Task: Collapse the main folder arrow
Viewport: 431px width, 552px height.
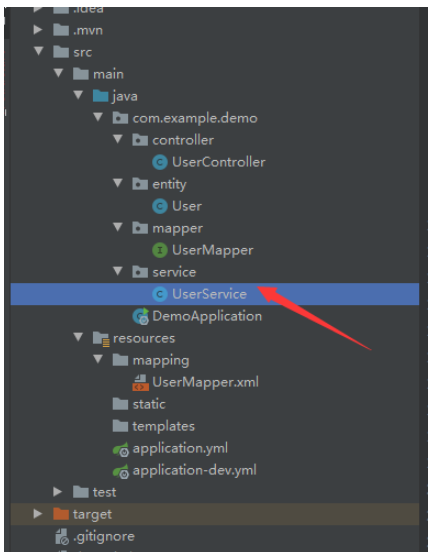Action: click(x=58, y=73)
